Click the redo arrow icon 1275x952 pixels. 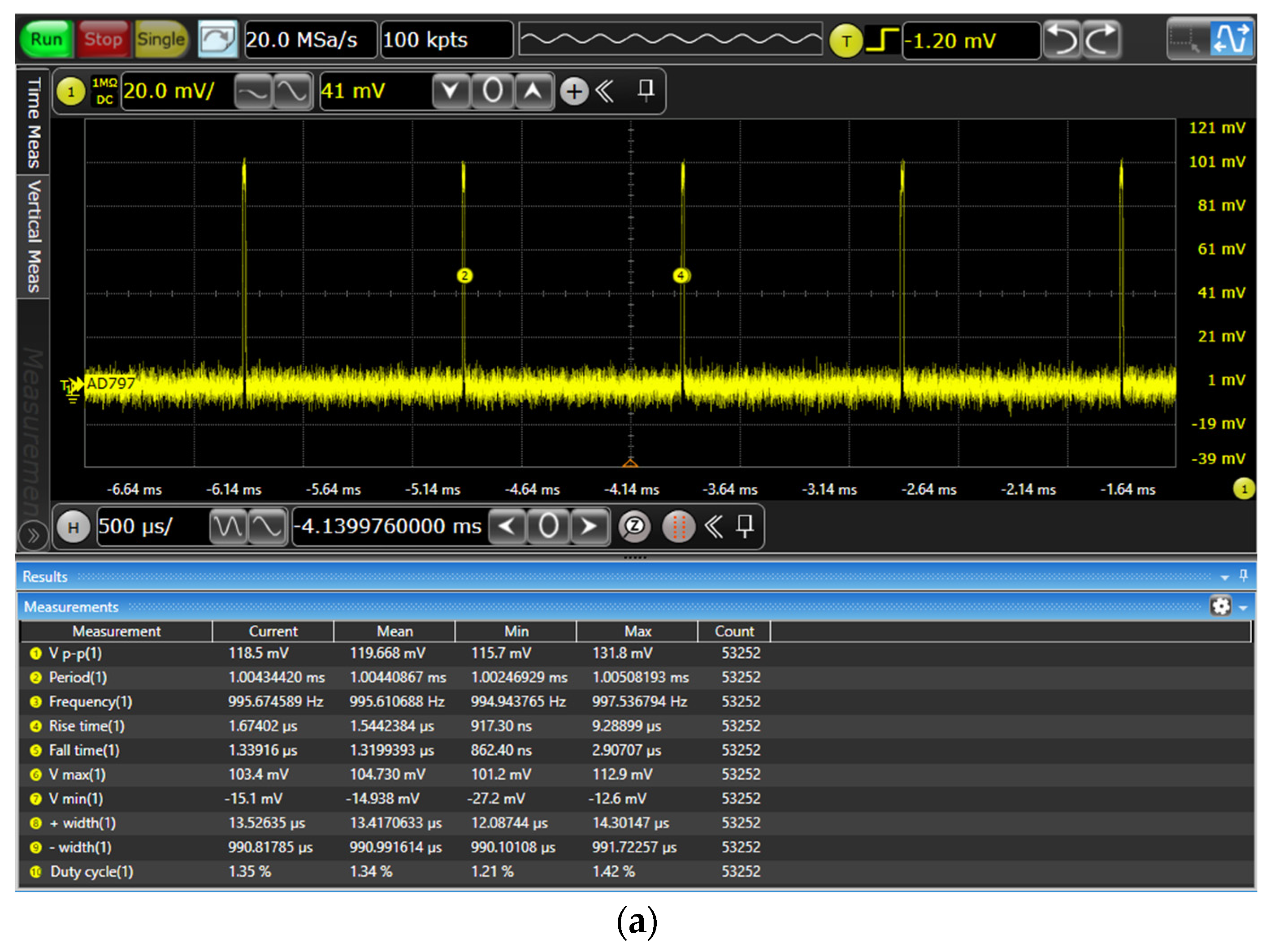tap(1101, 40)
